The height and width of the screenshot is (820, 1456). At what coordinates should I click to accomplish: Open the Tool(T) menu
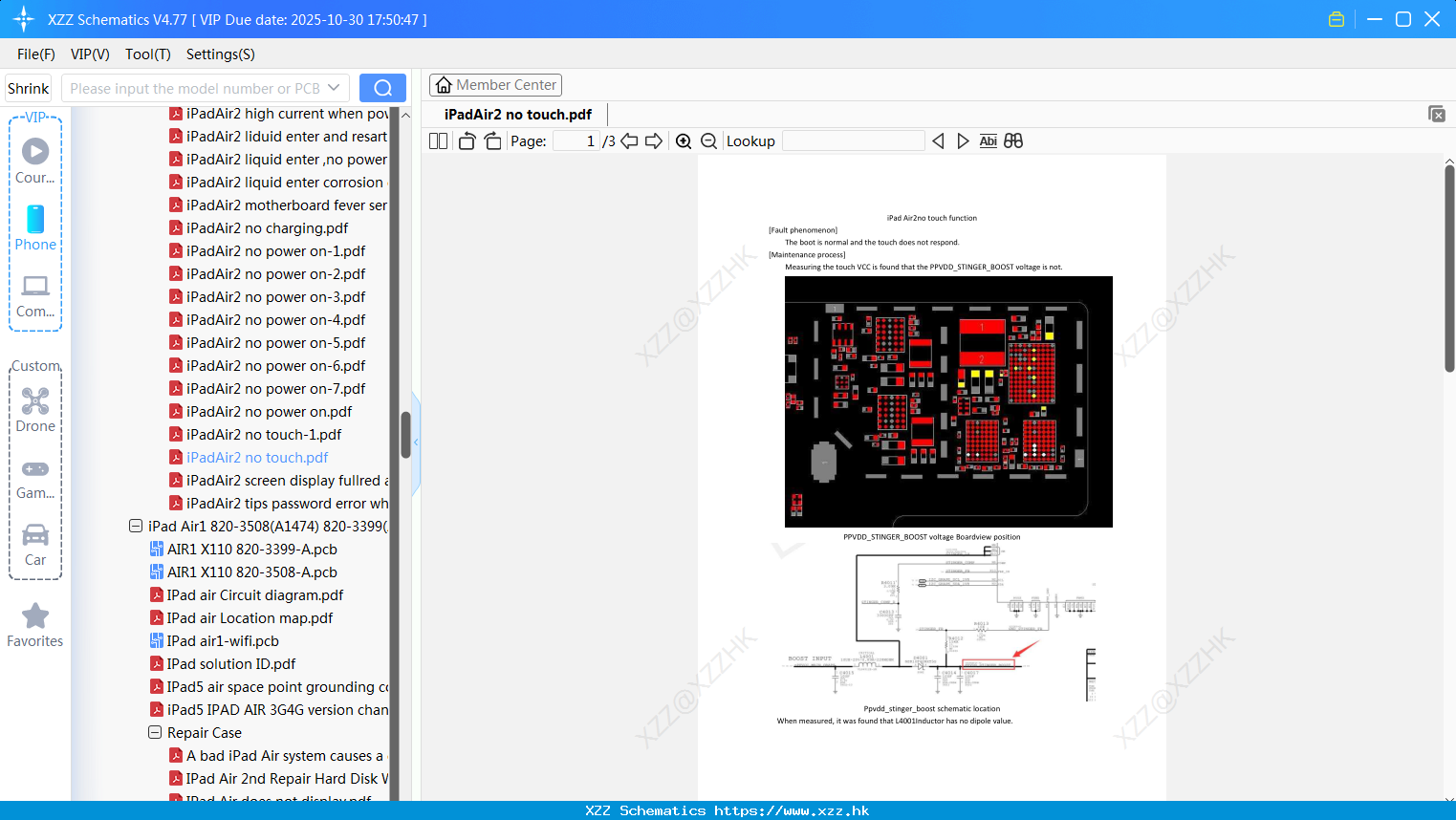(x=148, y=54)
